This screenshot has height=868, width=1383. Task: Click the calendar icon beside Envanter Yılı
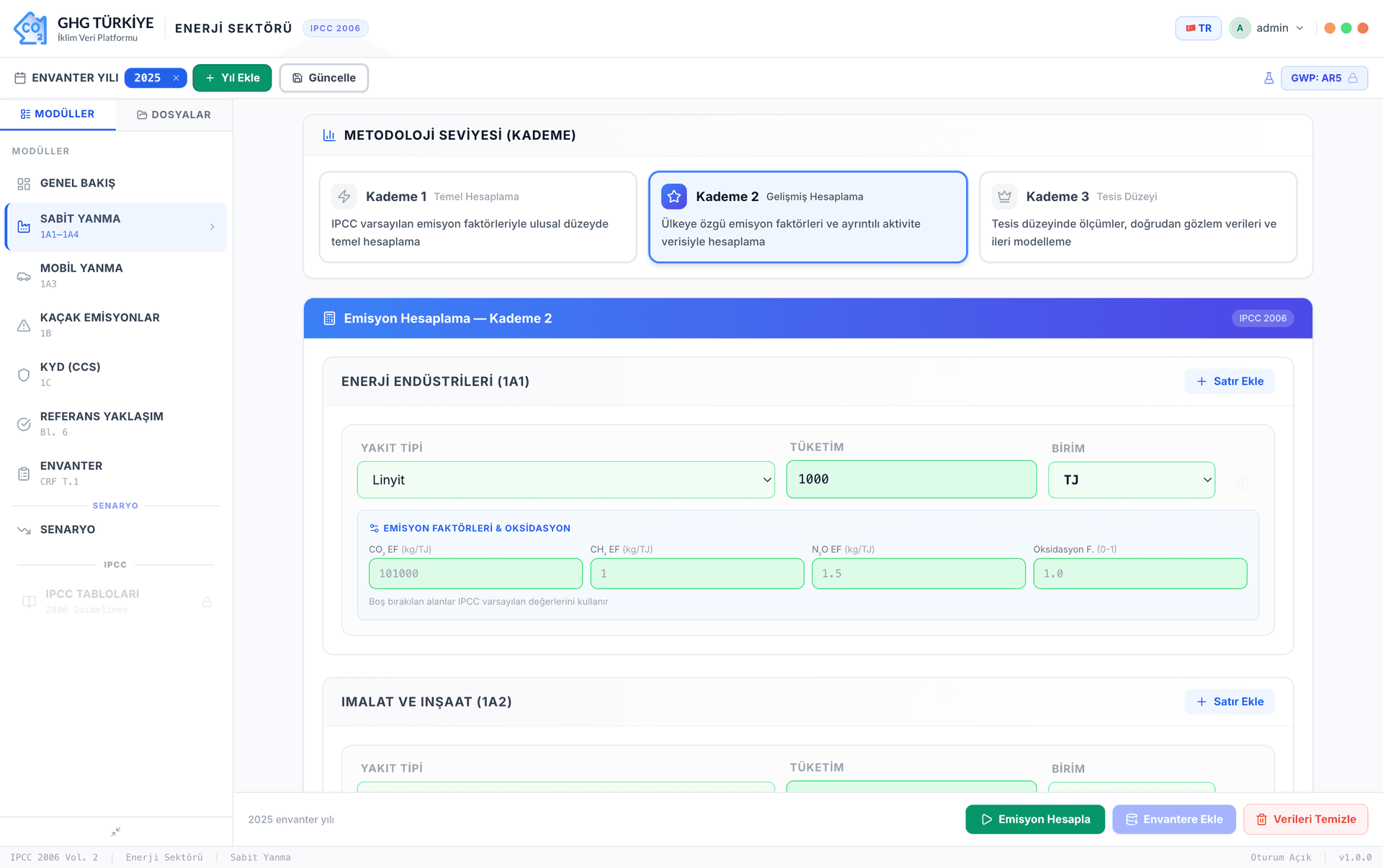coord(20,78)
